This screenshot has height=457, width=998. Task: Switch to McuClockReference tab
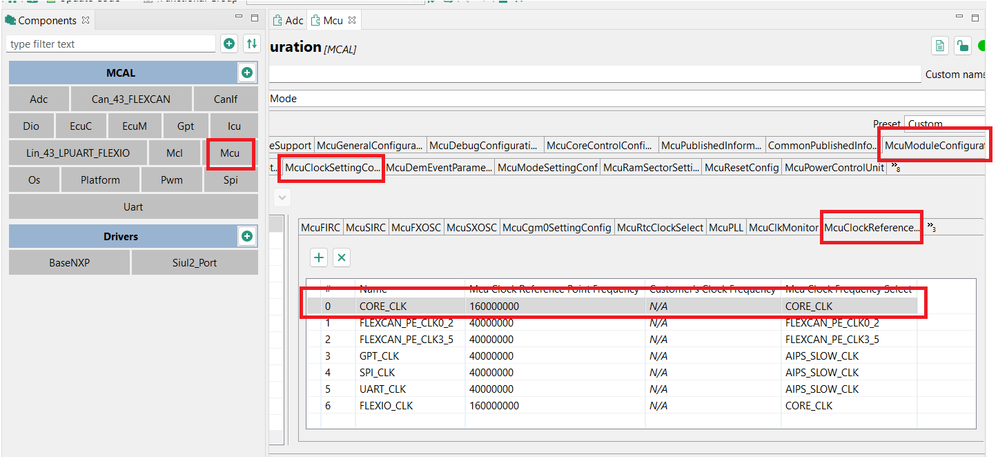coord(872,227)
